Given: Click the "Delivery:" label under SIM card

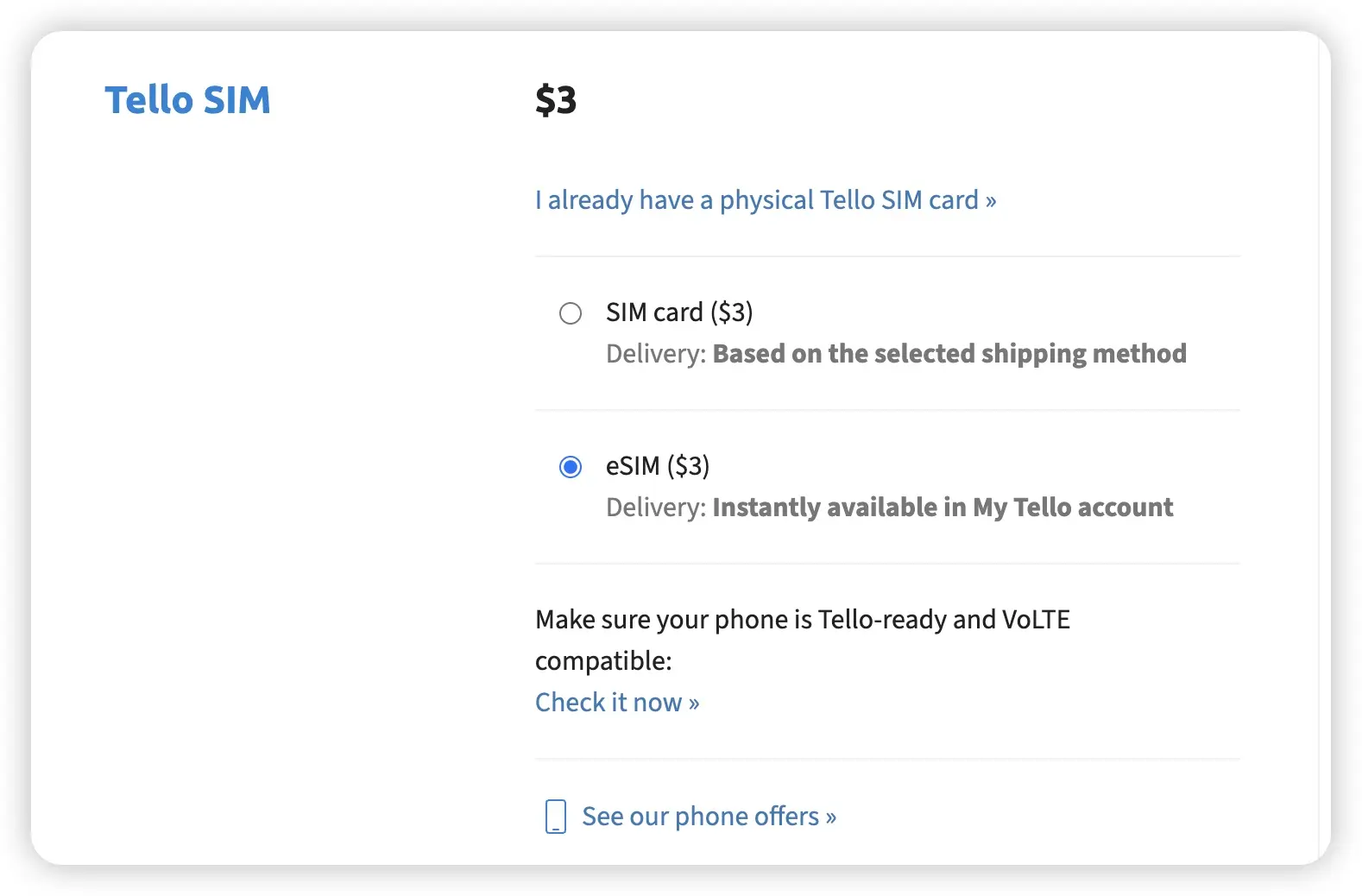Looking at the screenshot, I should pyautogui.click(x=656, y=354).
